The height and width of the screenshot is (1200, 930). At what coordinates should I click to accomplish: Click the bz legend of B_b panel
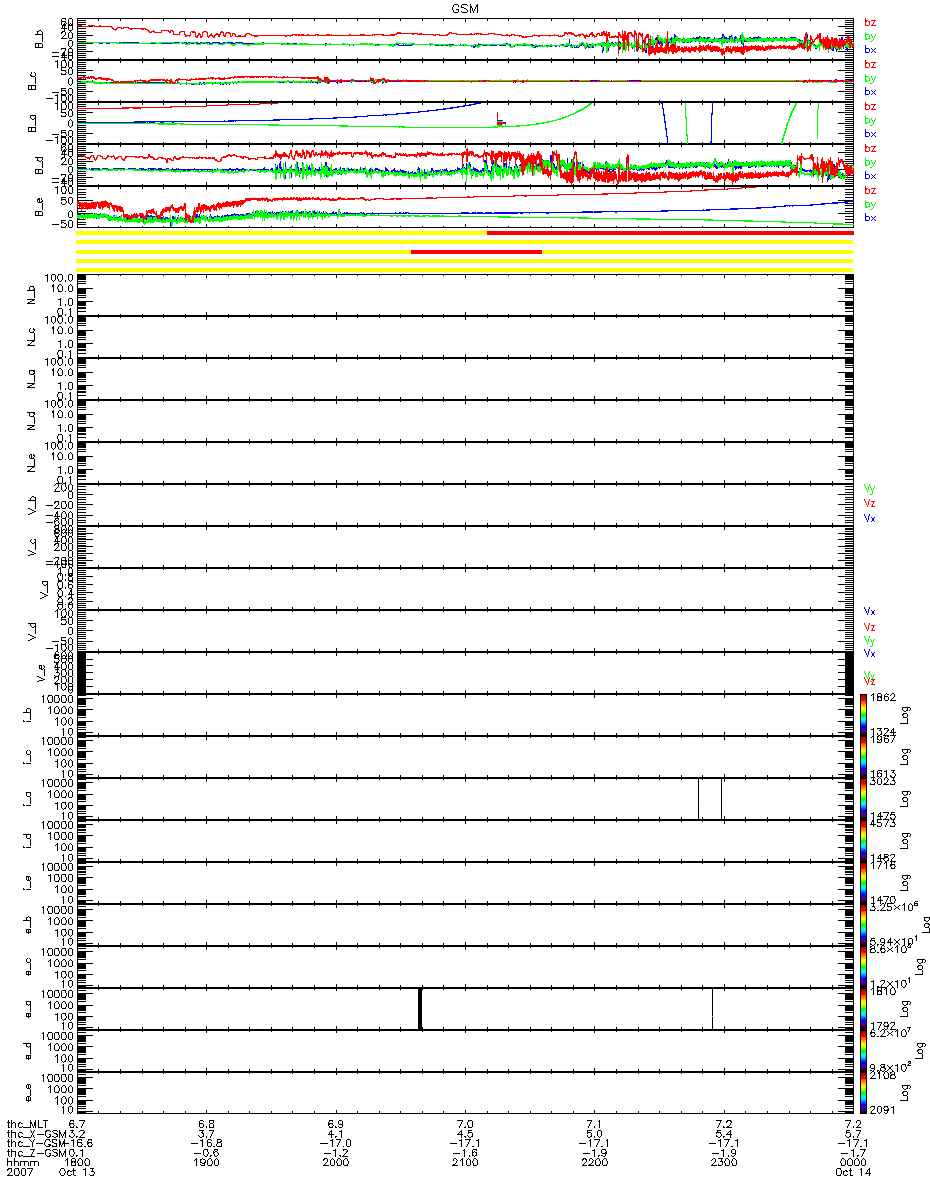pos(870,22)
